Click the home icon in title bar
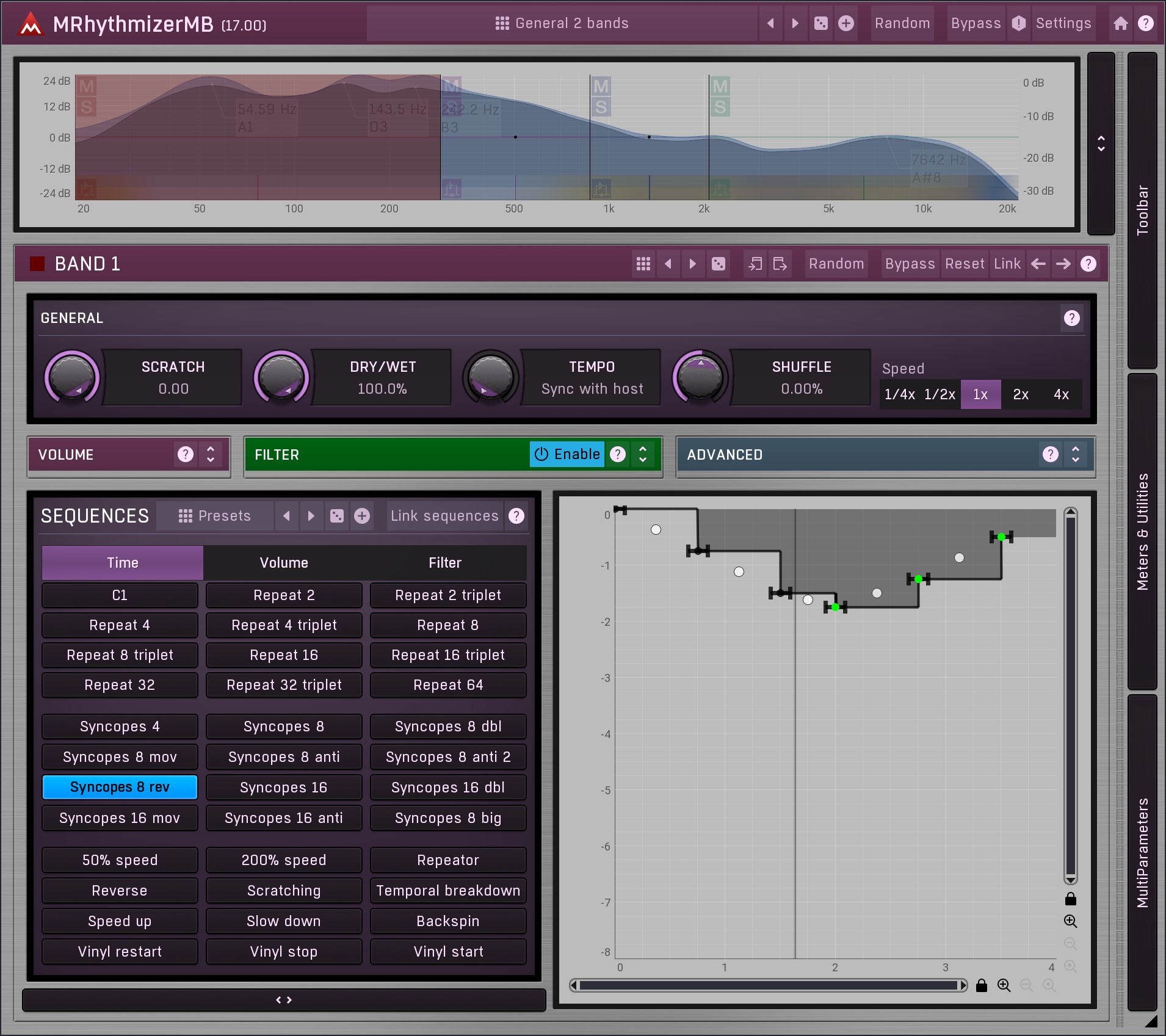The height and width of the screenshot is (1036, 1166). [x=1120, y=23]
